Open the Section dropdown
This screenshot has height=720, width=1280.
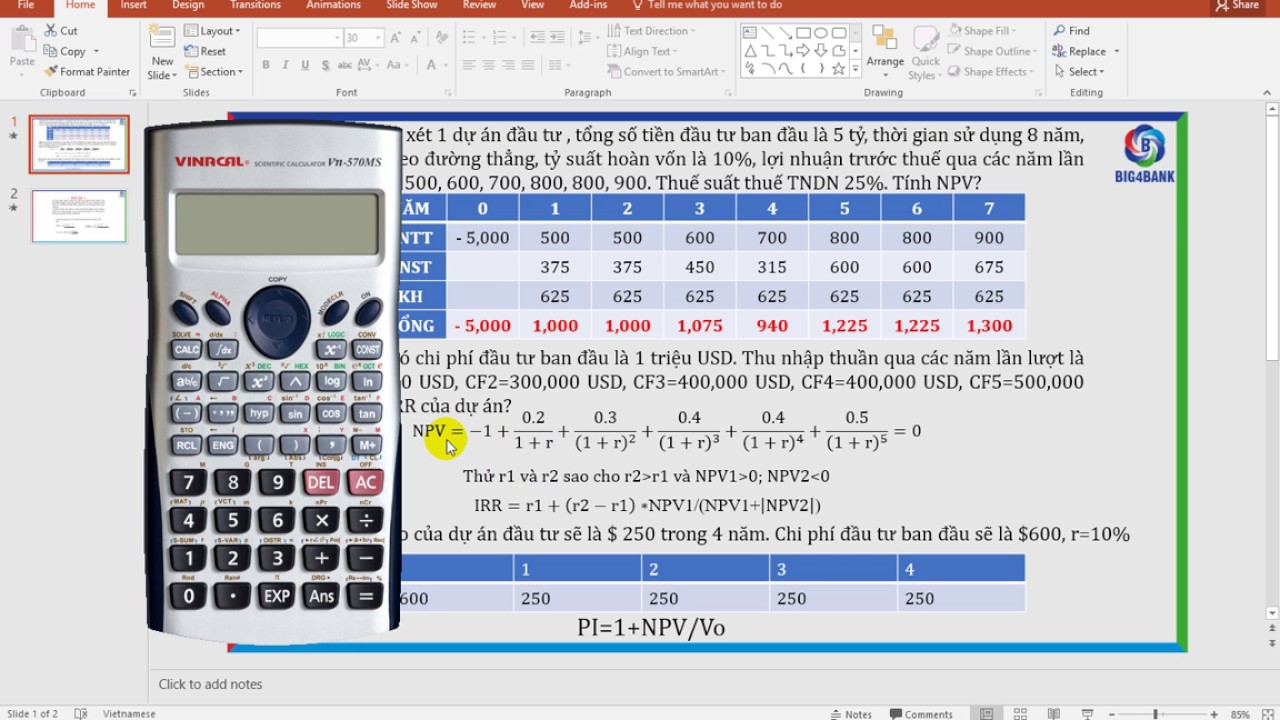pos(214,72)
